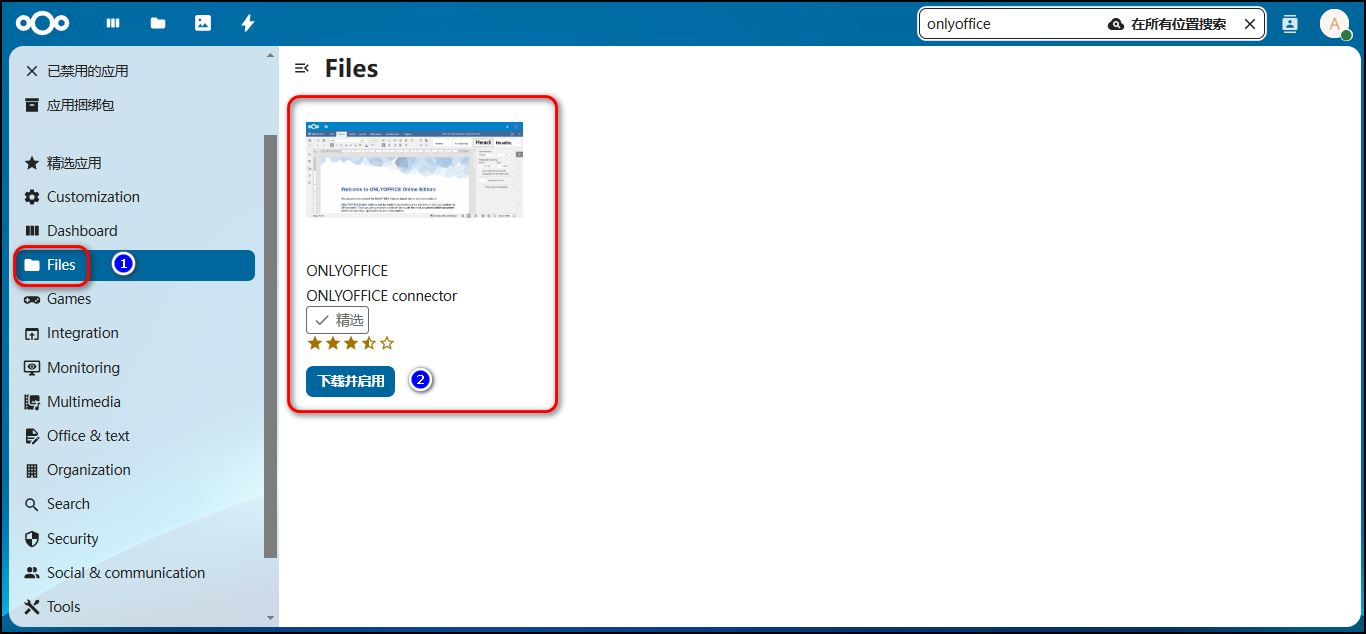Select the Files category in sidebar
The width and height of the screenshot is (1366, 634).
(135, 265)
